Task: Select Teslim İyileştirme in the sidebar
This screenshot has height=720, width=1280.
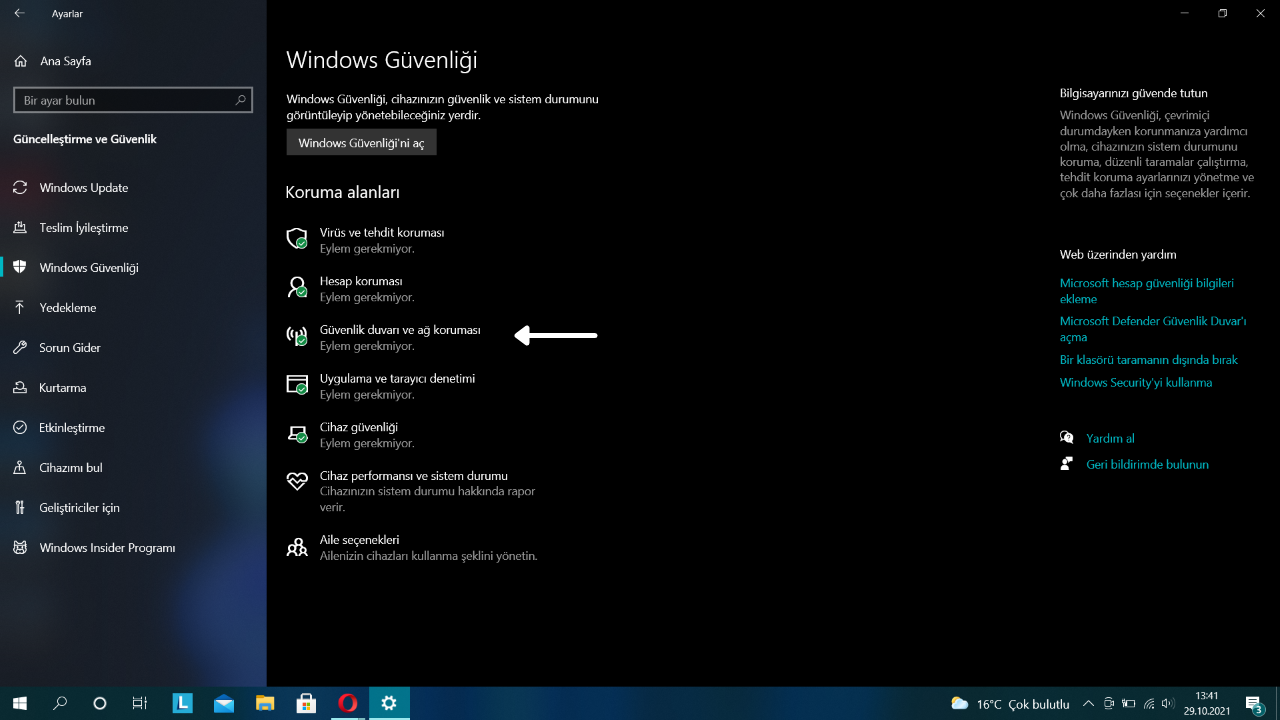Action: click(x=83, y=228)
